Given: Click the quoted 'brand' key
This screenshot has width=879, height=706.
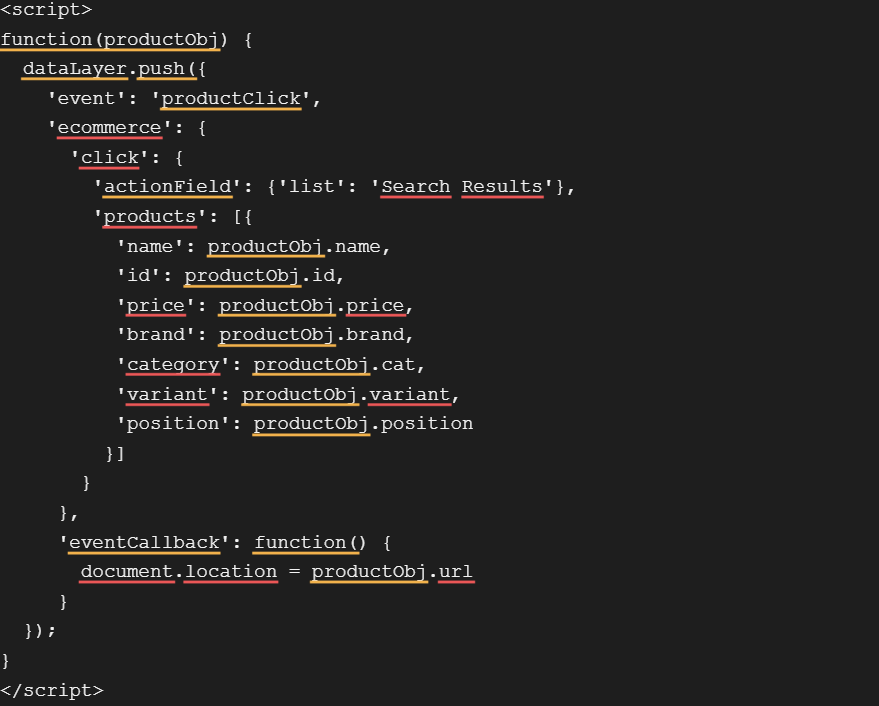Looking at the screenshot, I should click(x=155, y=335).
